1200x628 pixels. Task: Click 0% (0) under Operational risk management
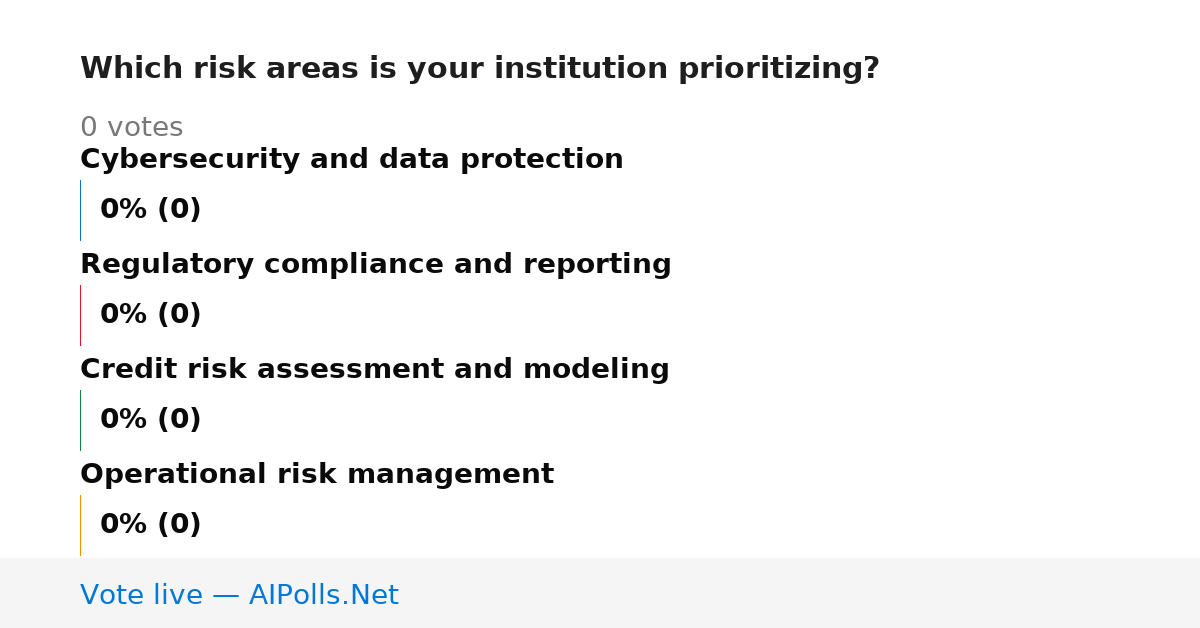click(x=150, y=525)
